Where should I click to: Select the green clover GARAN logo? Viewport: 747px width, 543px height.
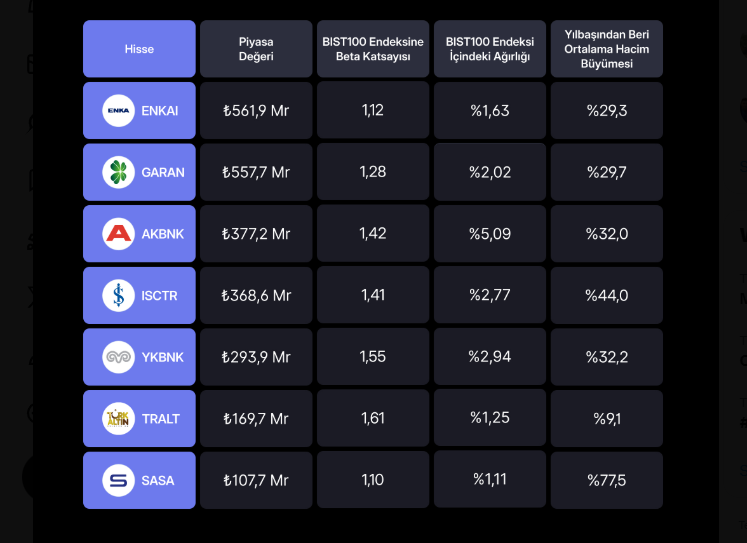(x=118, y=172)
